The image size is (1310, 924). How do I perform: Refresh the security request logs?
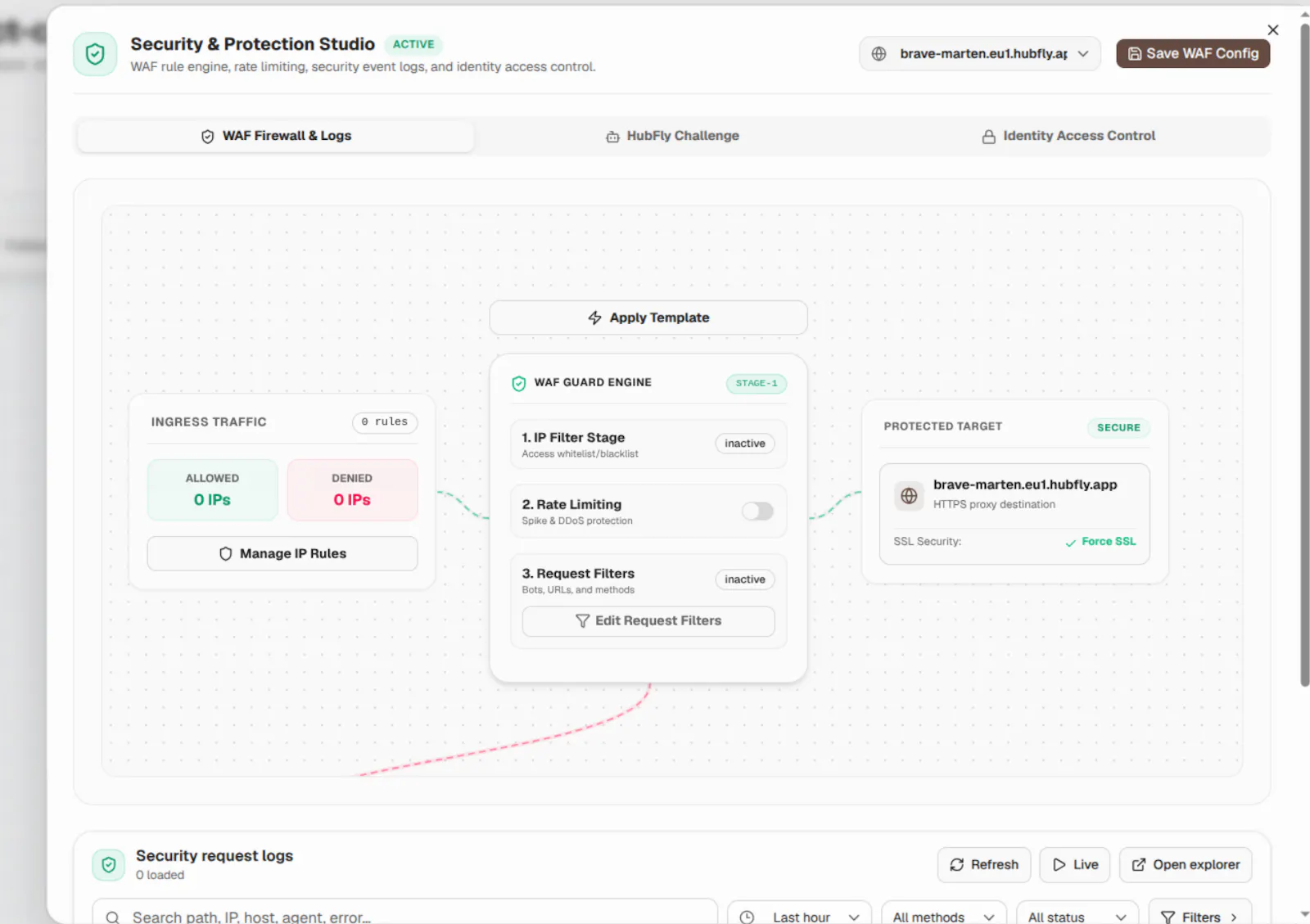pyautogui.click(x=984, y=865)
